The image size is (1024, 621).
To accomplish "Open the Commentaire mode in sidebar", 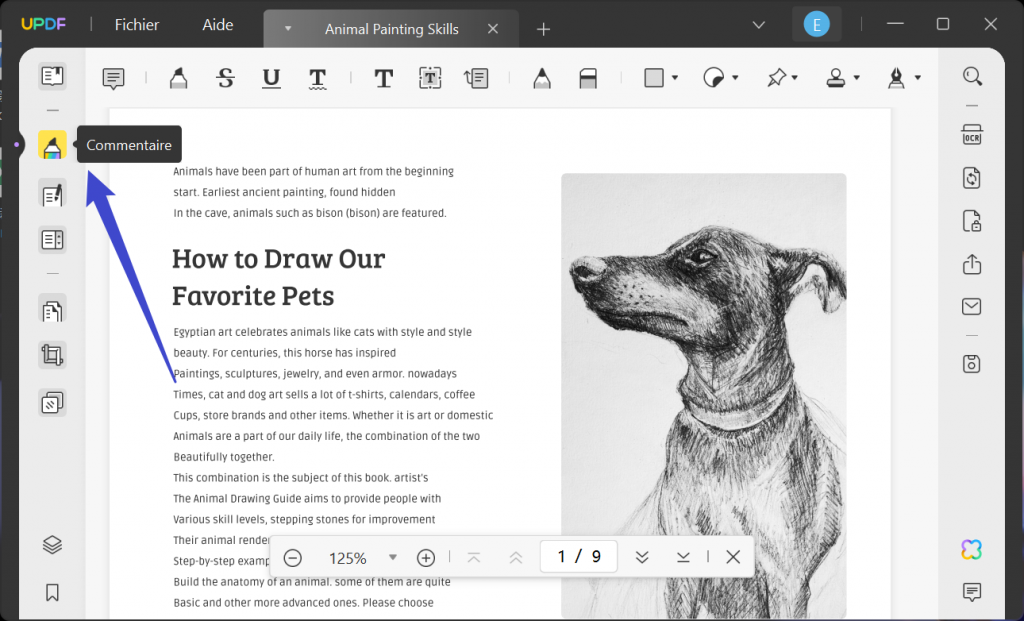I will 52,146.
